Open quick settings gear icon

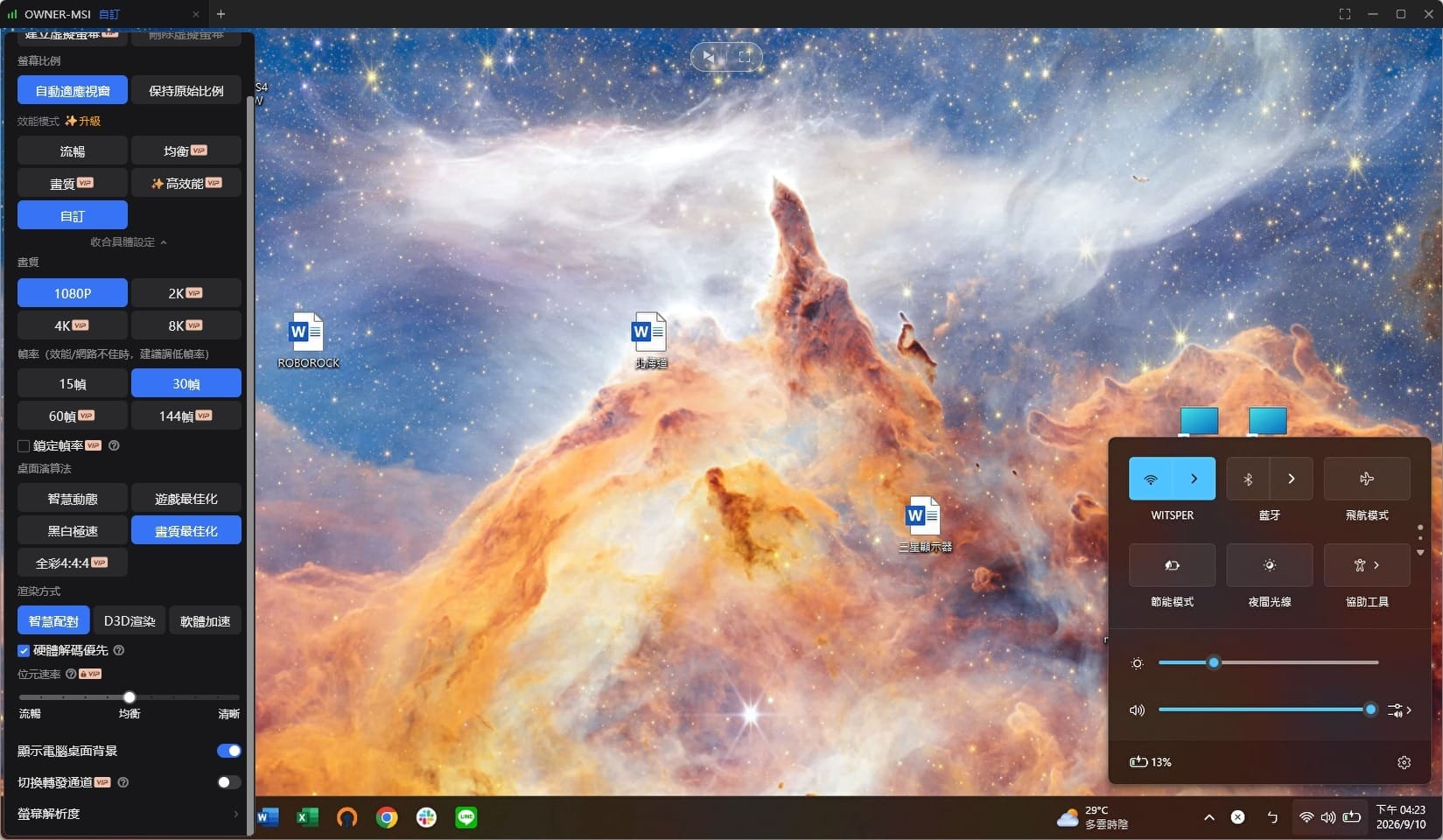click(1404, 762)
